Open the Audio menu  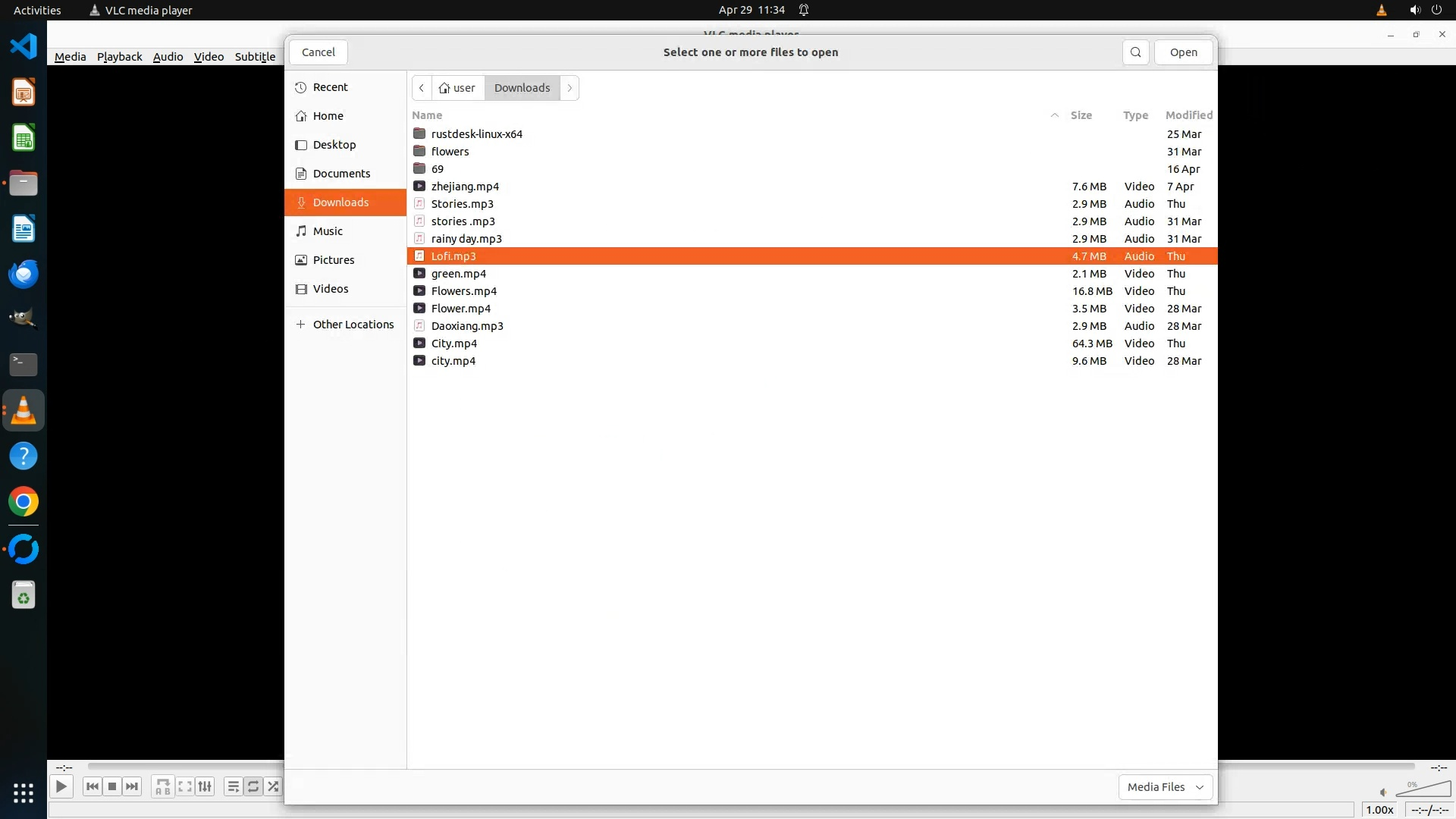tap(168, 57)
